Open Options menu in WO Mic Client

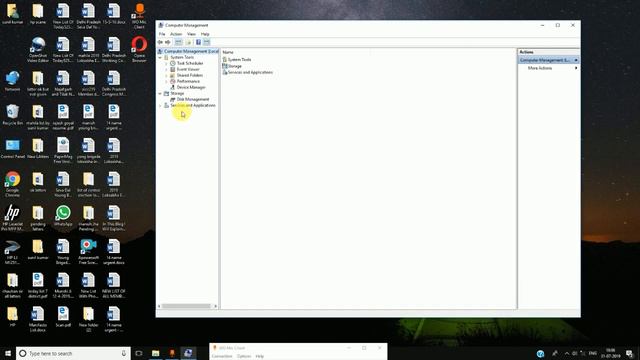coord(244,356)
